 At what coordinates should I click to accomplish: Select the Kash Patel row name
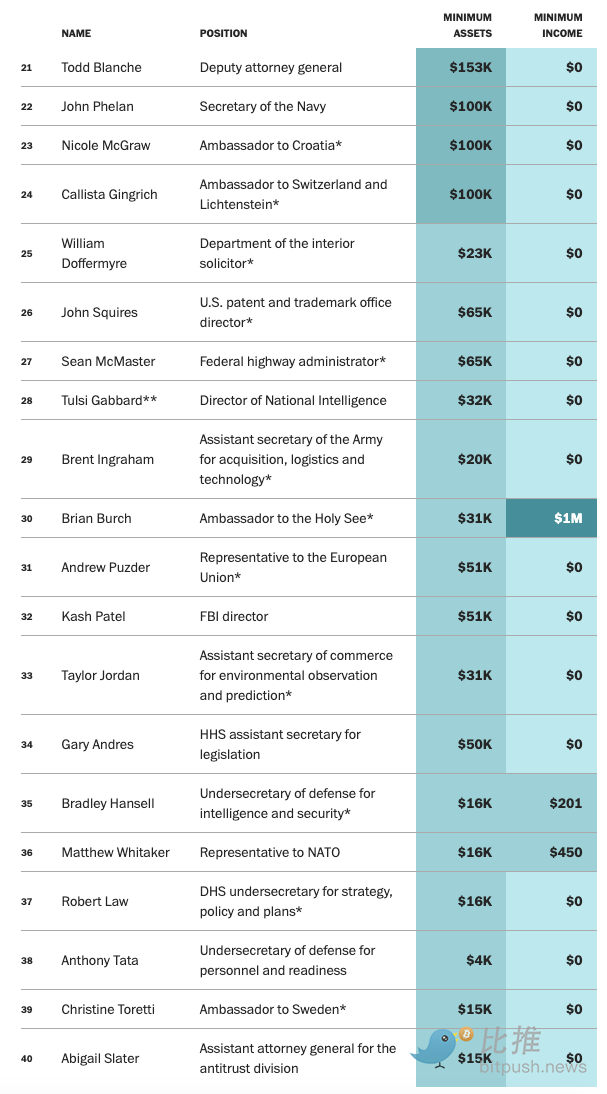pos(93,616)
